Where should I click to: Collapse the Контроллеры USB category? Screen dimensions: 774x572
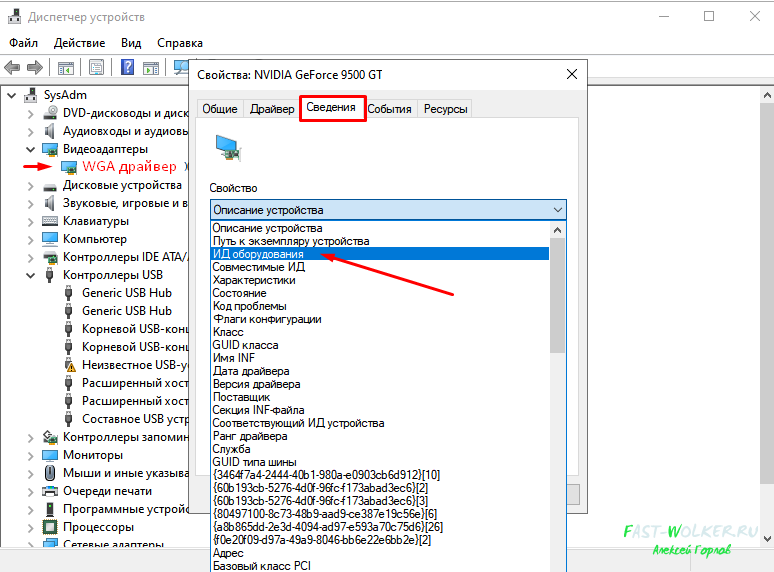click(x=31, y=275)
